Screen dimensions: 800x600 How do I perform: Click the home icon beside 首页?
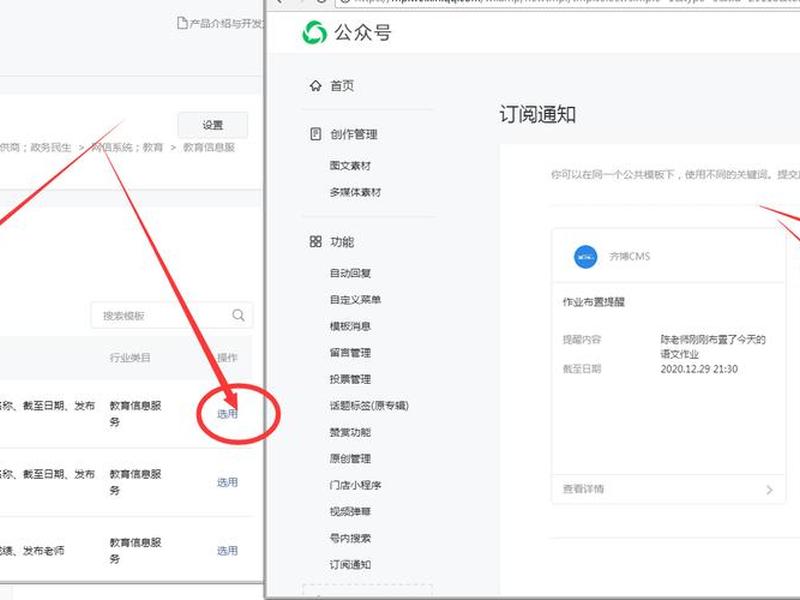[315, 86]
